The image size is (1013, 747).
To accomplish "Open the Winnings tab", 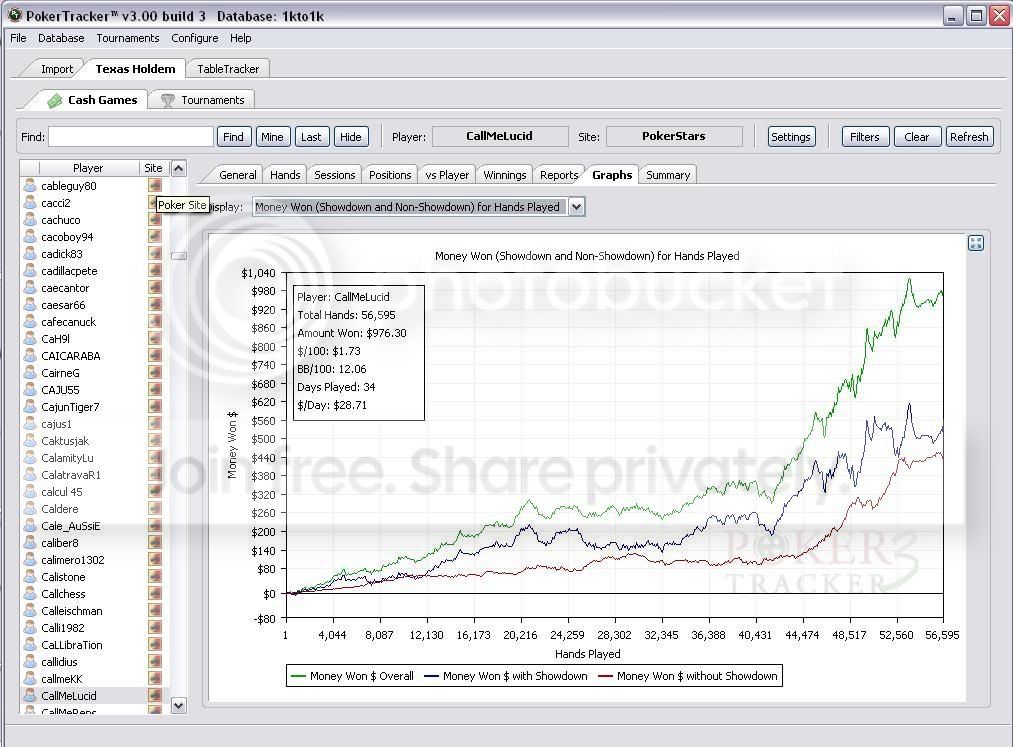I will tap(505, 174).
